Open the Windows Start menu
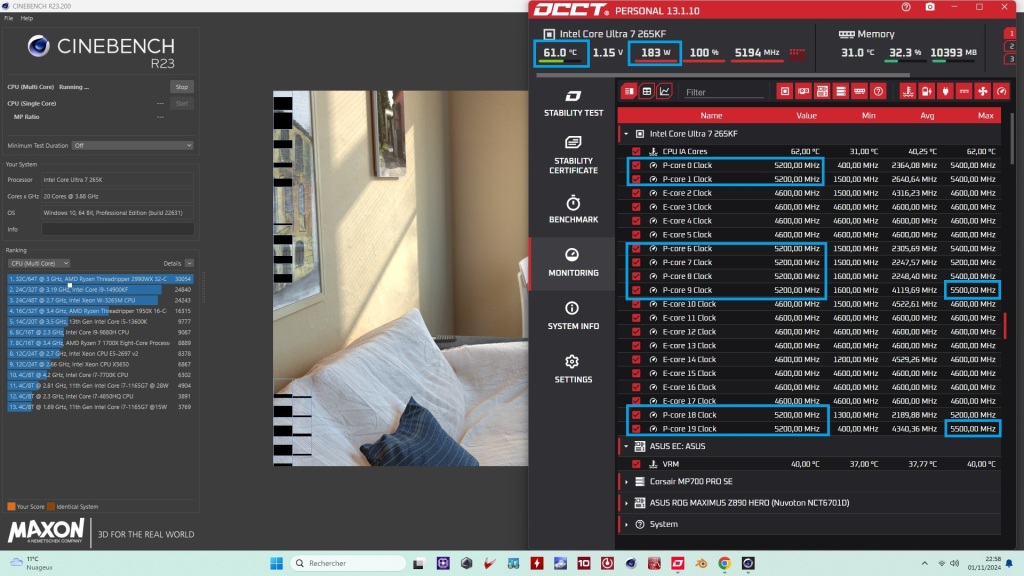1024x576 pixels. [x=276, y=563]
